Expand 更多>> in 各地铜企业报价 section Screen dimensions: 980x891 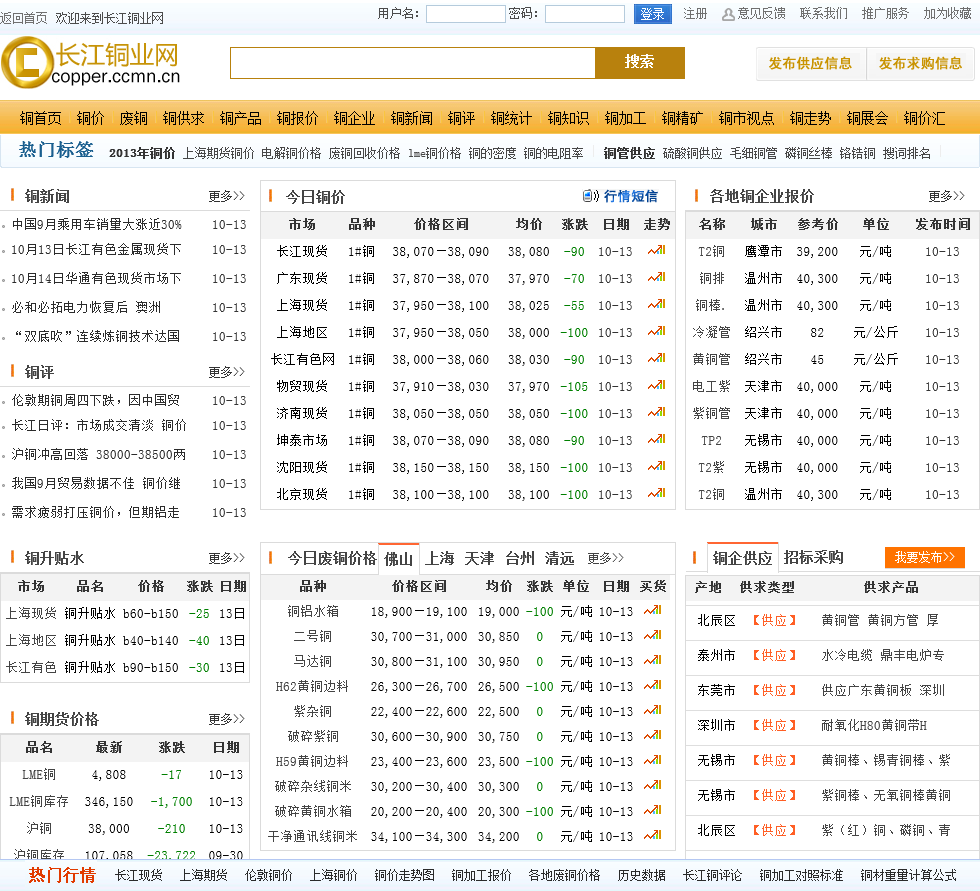click(x=946, y=196)
